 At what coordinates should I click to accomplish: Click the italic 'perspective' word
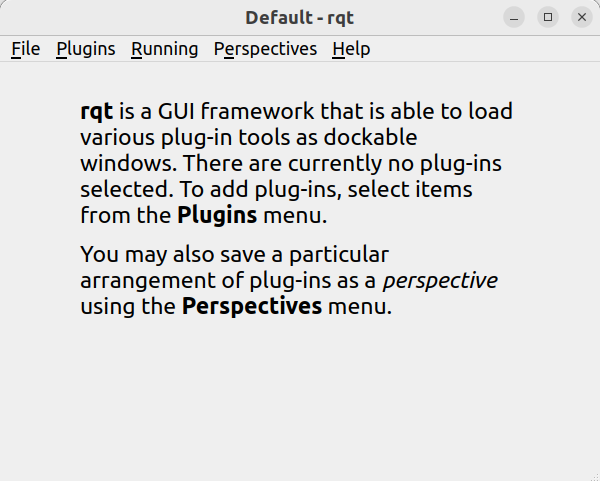point(440,280)
